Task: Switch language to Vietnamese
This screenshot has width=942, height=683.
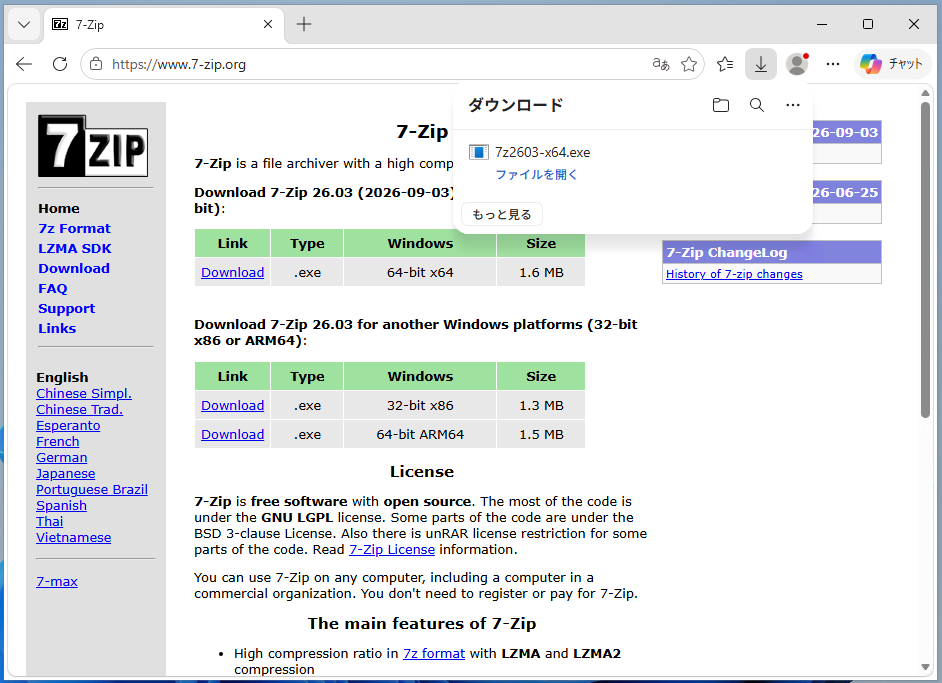Action: 73,538
